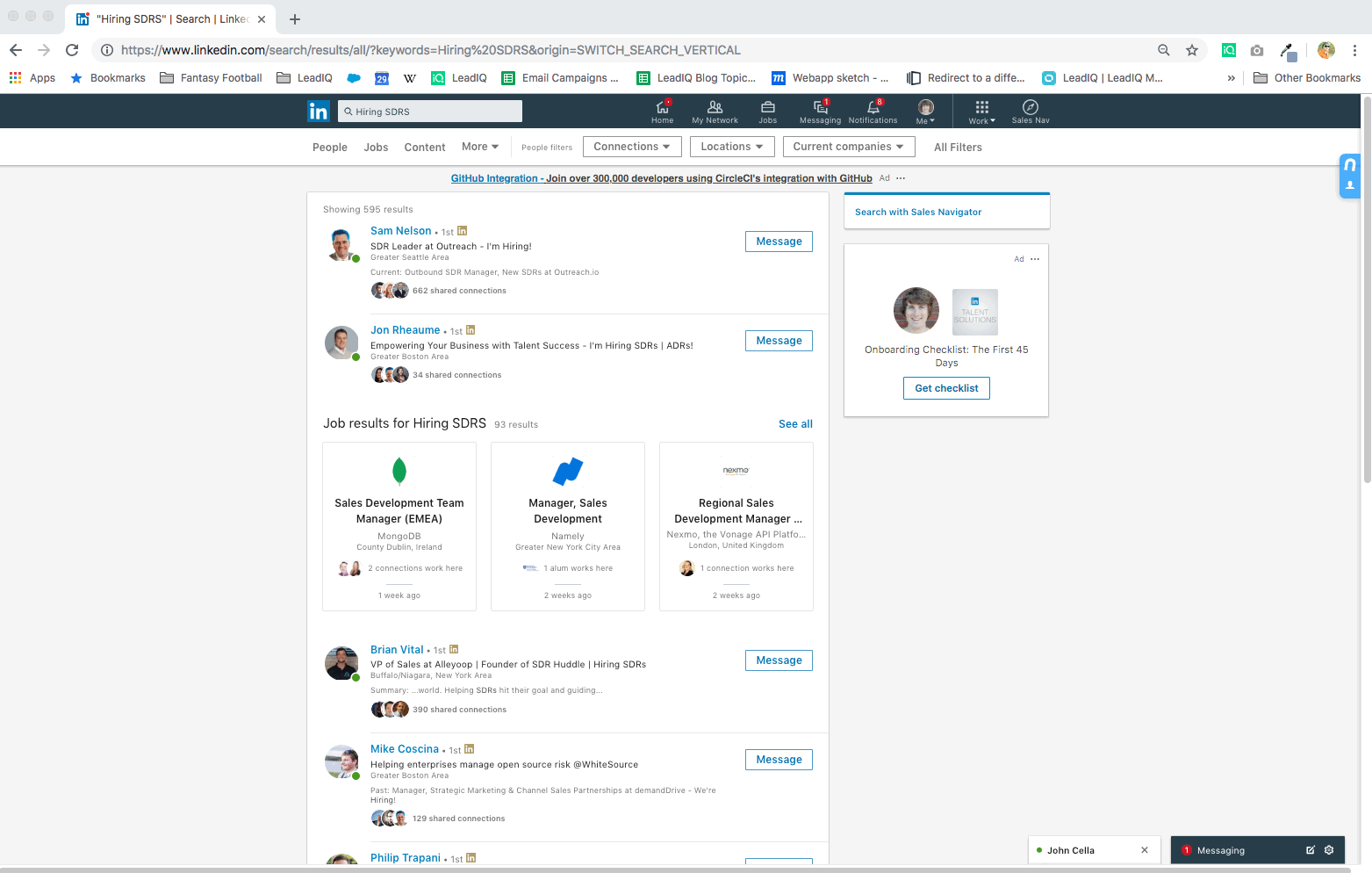Go to the Home nav icon
The width and height of the screenshot is (1372, 873).
pyautogui.click(x=663, y=112)
